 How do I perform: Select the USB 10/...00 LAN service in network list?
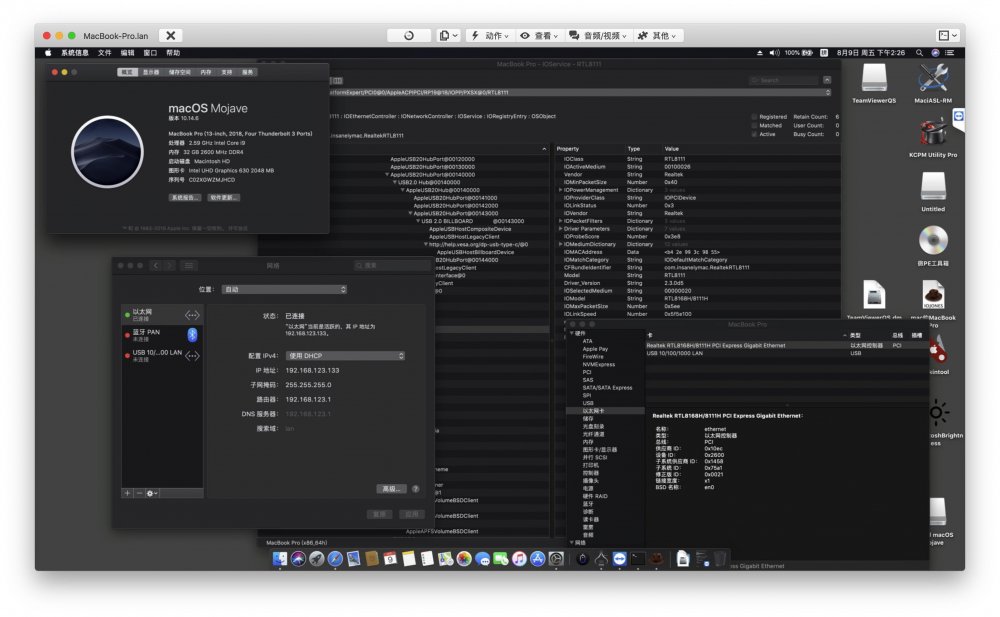(x=163, y=355)
